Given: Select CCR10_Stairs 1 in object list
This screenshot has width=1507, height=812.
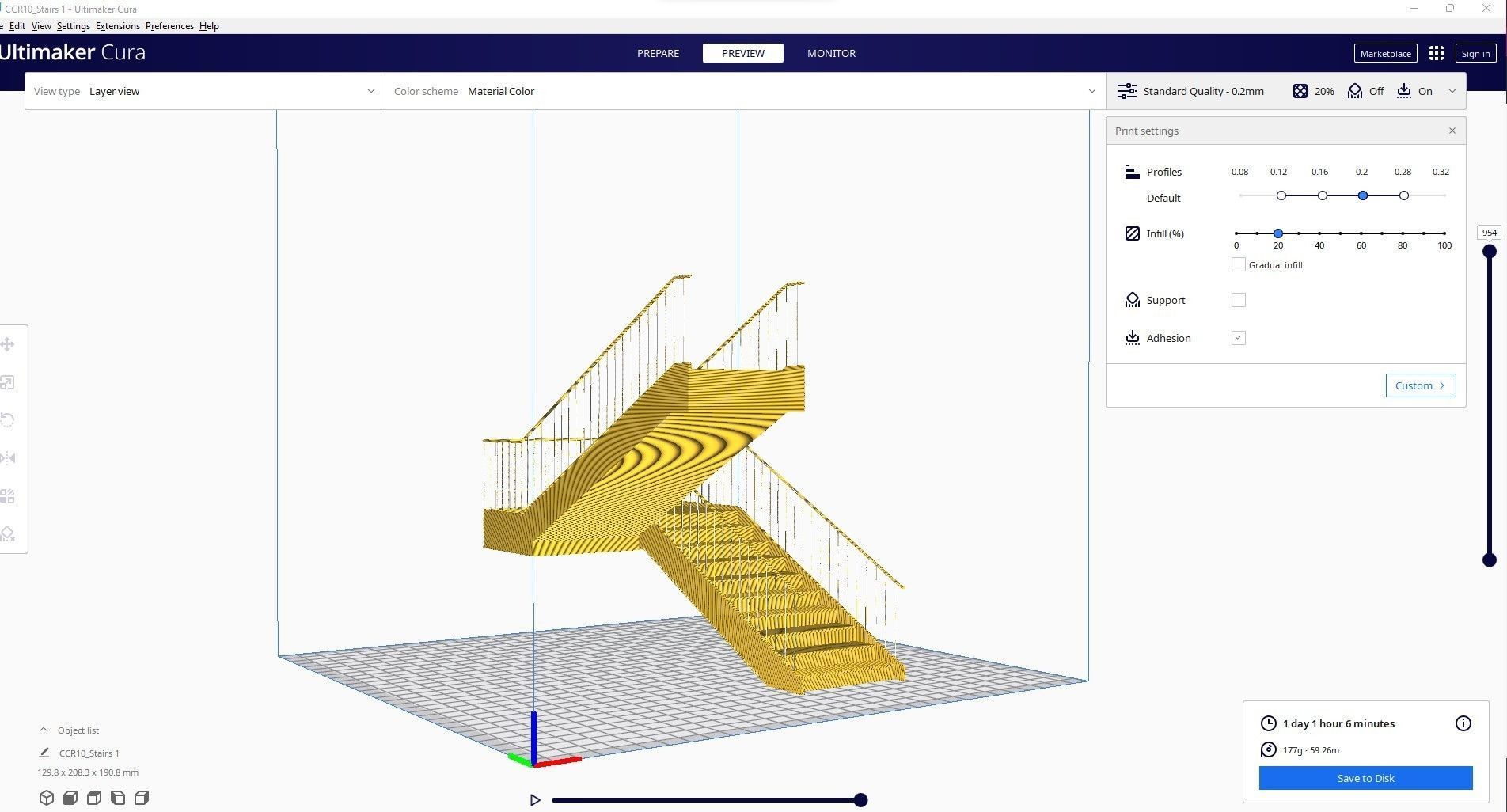Looking at the screenshot, I should pyautogui.click(x=89, y=753).
